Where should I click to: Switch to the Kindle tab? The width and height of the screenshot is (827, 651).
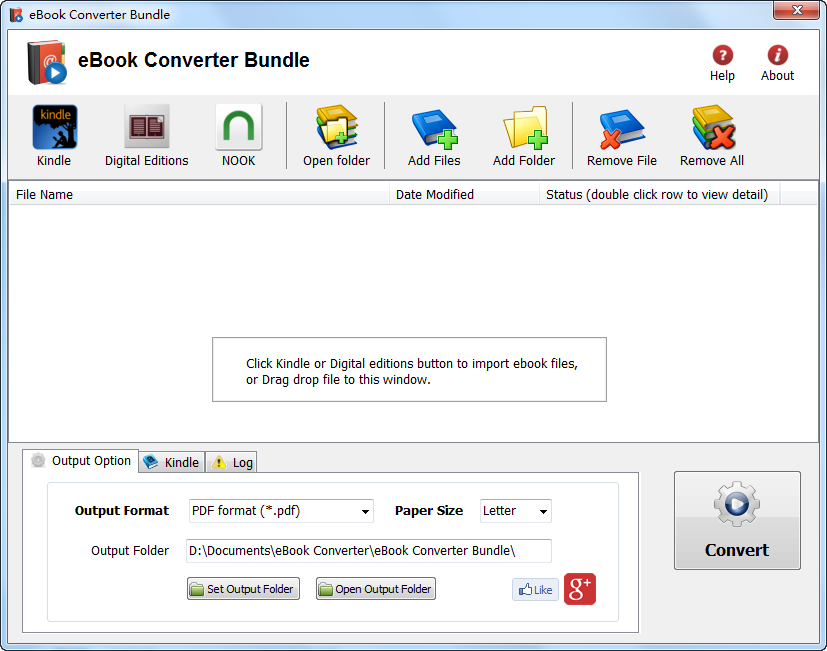point(172,462)
